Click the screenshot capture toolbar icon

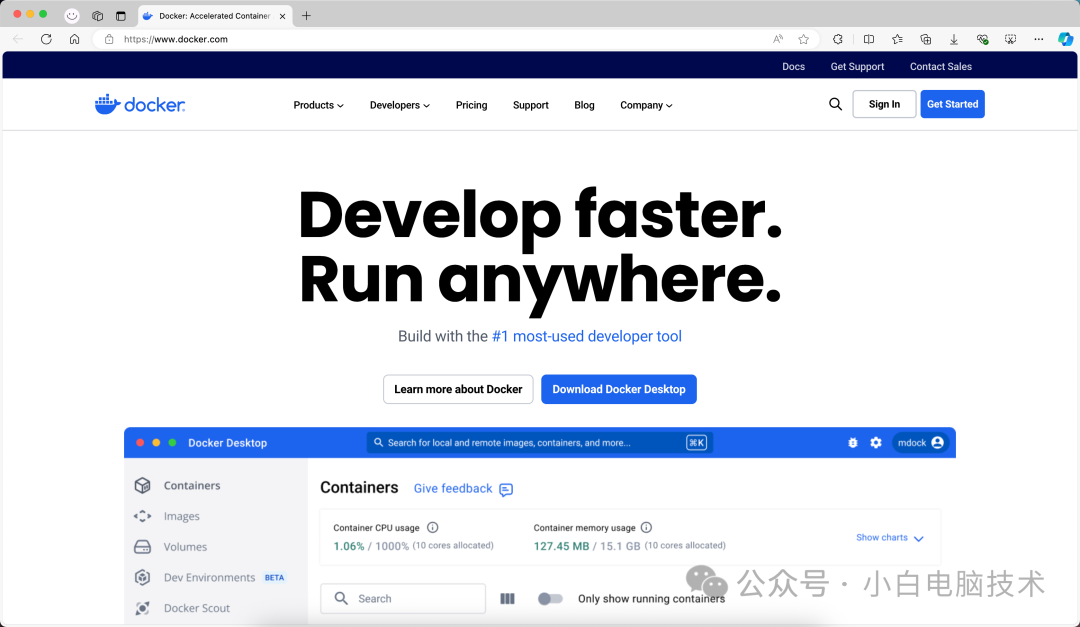pos(1010,39)
